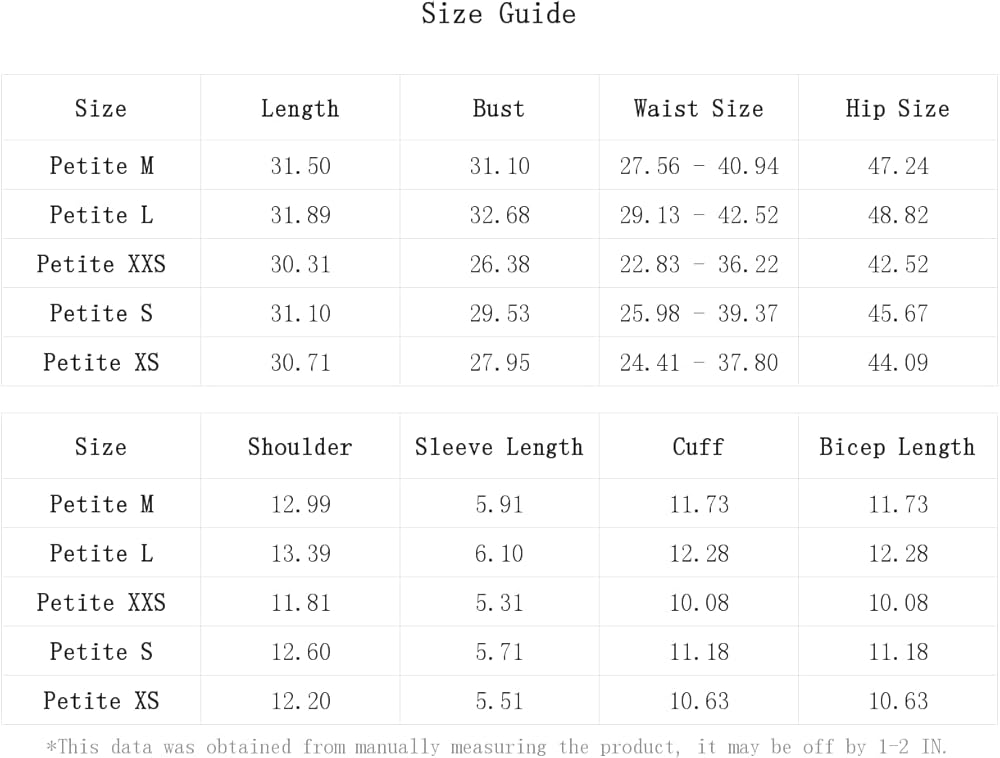Click the waist range 22.83 - 36.22
1000x758 pixels.
[x=698, y=264]
